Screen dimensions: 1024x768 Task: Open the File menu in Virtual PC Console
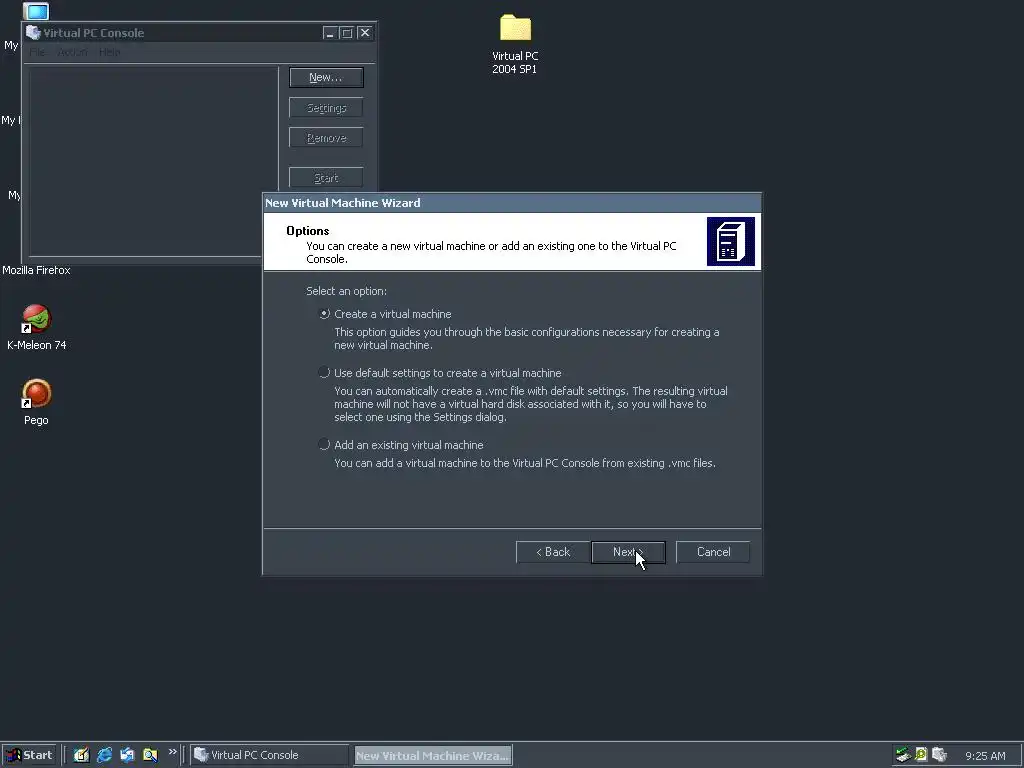pos(37,52)
